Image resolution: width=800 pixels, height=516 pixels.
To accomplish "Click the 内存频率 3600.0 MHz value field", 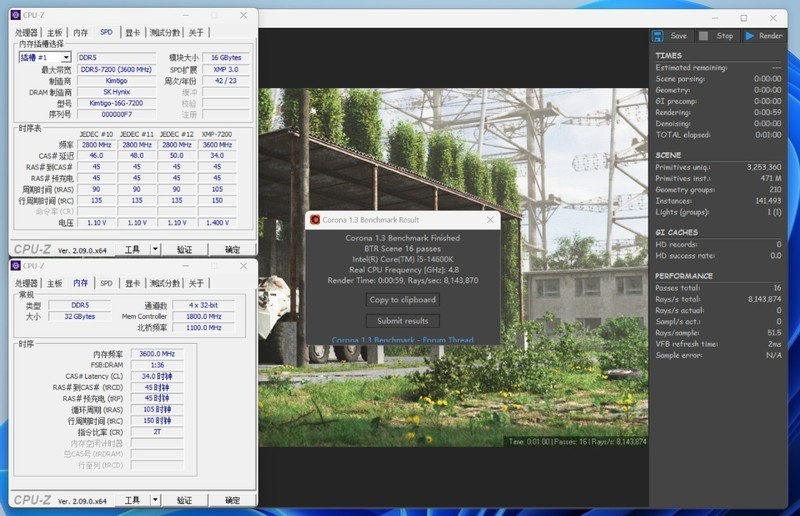I will pyautogui.click(x=155, y=354).
